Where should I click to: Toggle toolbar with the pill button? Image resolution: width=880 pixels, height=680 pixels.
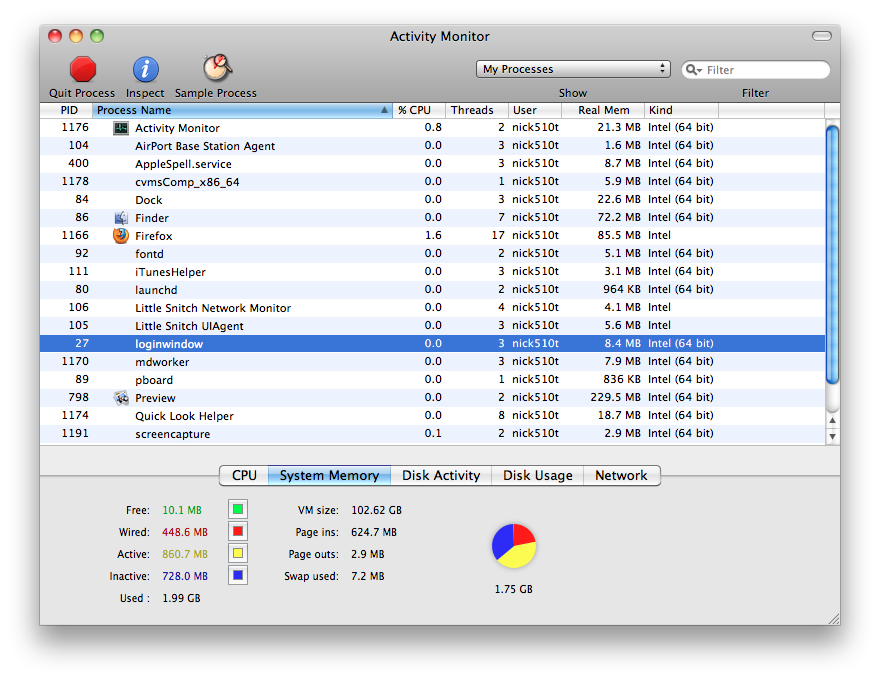click(822, 36)
